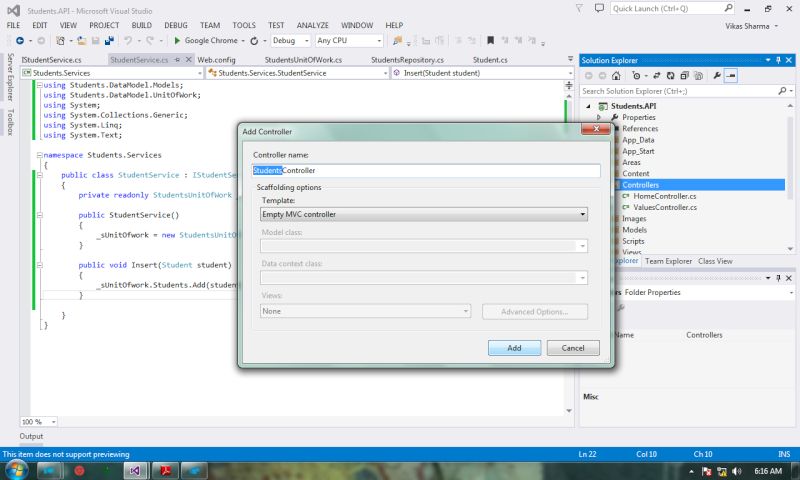
Task: Click the Vikas Sharma account name
Action: (x=747, y=26)
